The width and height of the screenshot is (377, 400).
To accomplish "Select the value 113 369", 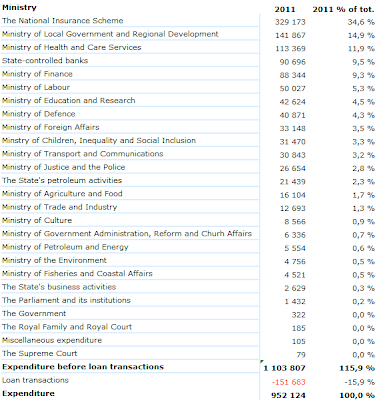I will [x=290, y=49].
